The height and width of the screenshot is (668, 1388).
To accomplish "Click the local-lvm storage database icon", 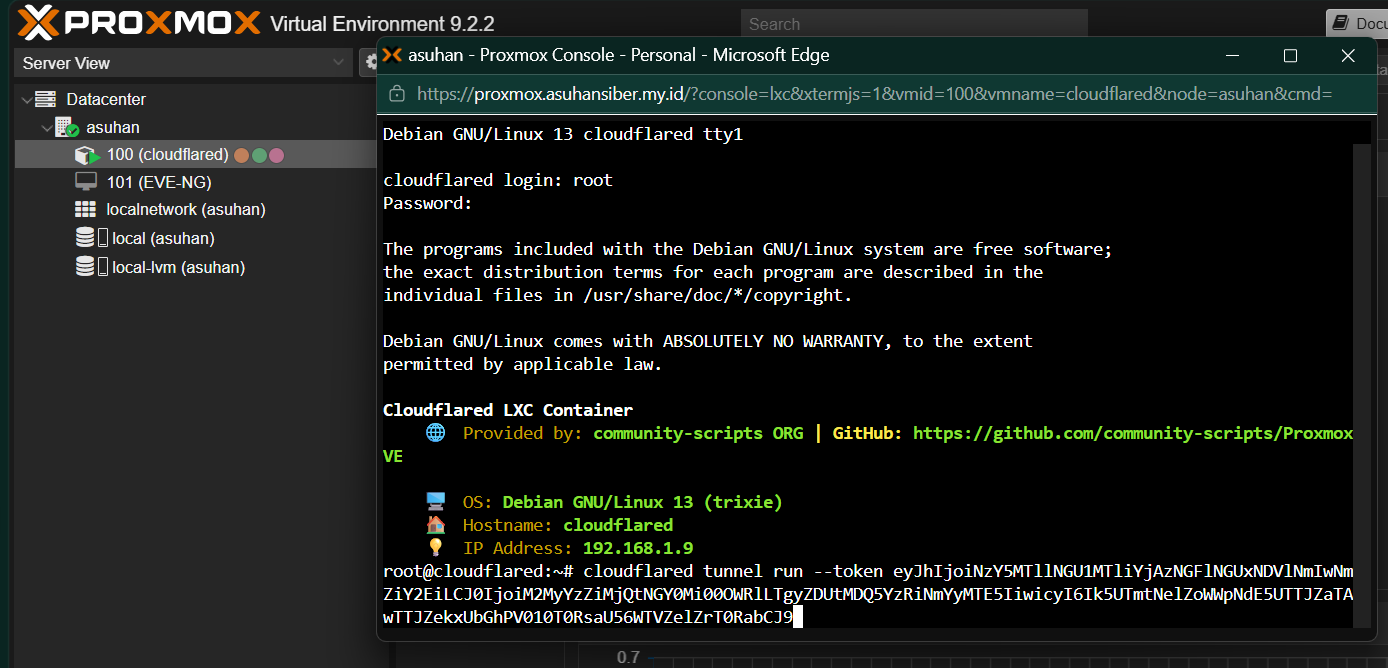I will pos(85,267).
